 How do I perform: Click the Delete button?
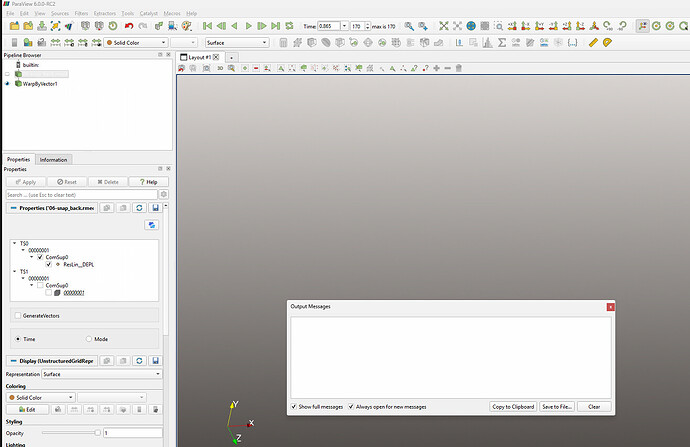point(108,182)
